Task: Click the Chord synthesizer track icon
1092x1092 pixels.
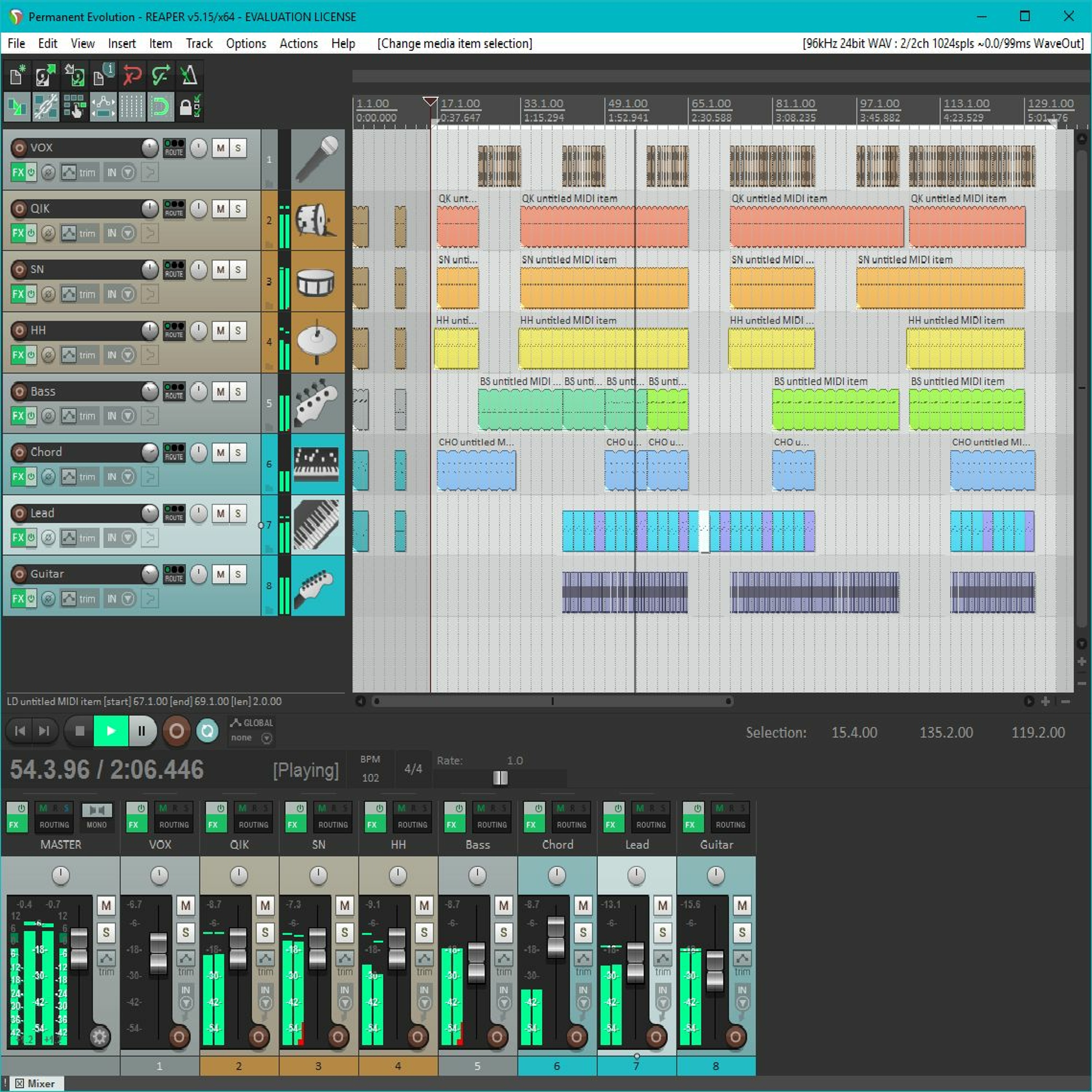Action: click(318, 464)
